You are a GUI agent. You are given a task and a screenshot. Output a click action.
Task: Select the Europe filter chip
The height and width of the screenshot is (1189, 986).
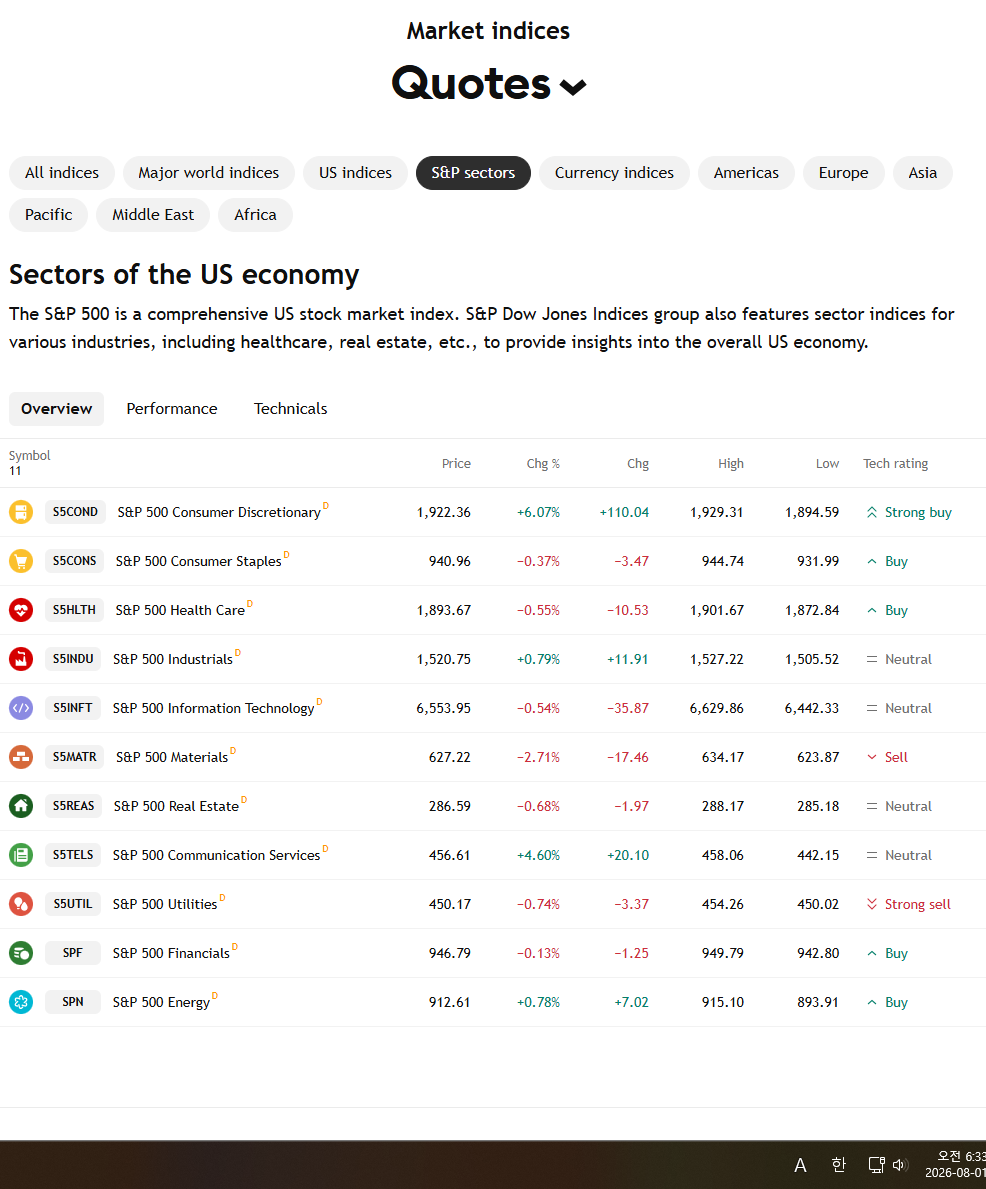coord(843,173)
